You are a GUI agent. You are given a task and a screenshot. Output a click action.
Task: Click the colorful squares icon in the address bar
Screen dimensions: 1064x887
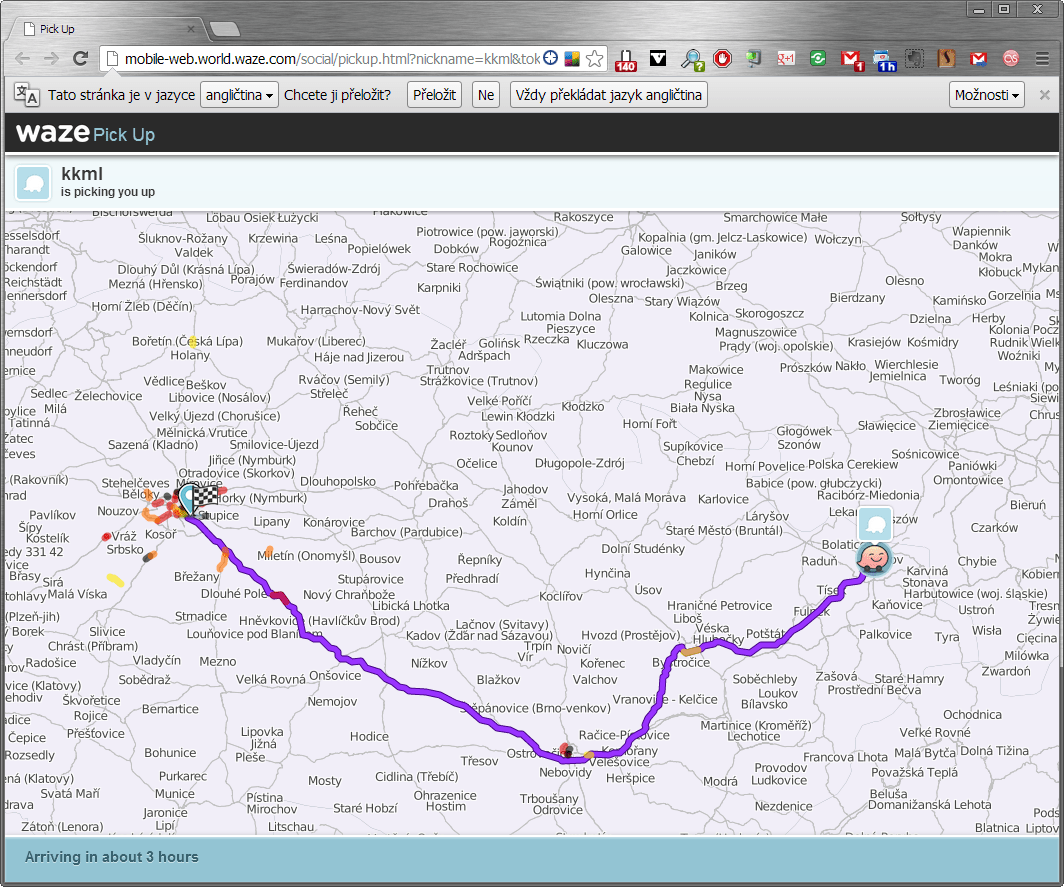572,58
